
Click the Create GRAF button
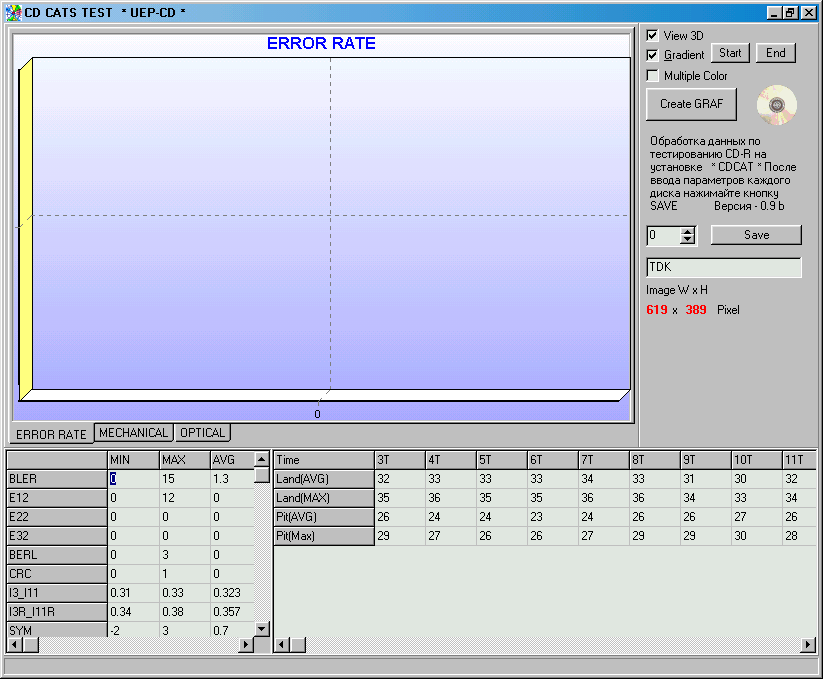click(691, 104)
